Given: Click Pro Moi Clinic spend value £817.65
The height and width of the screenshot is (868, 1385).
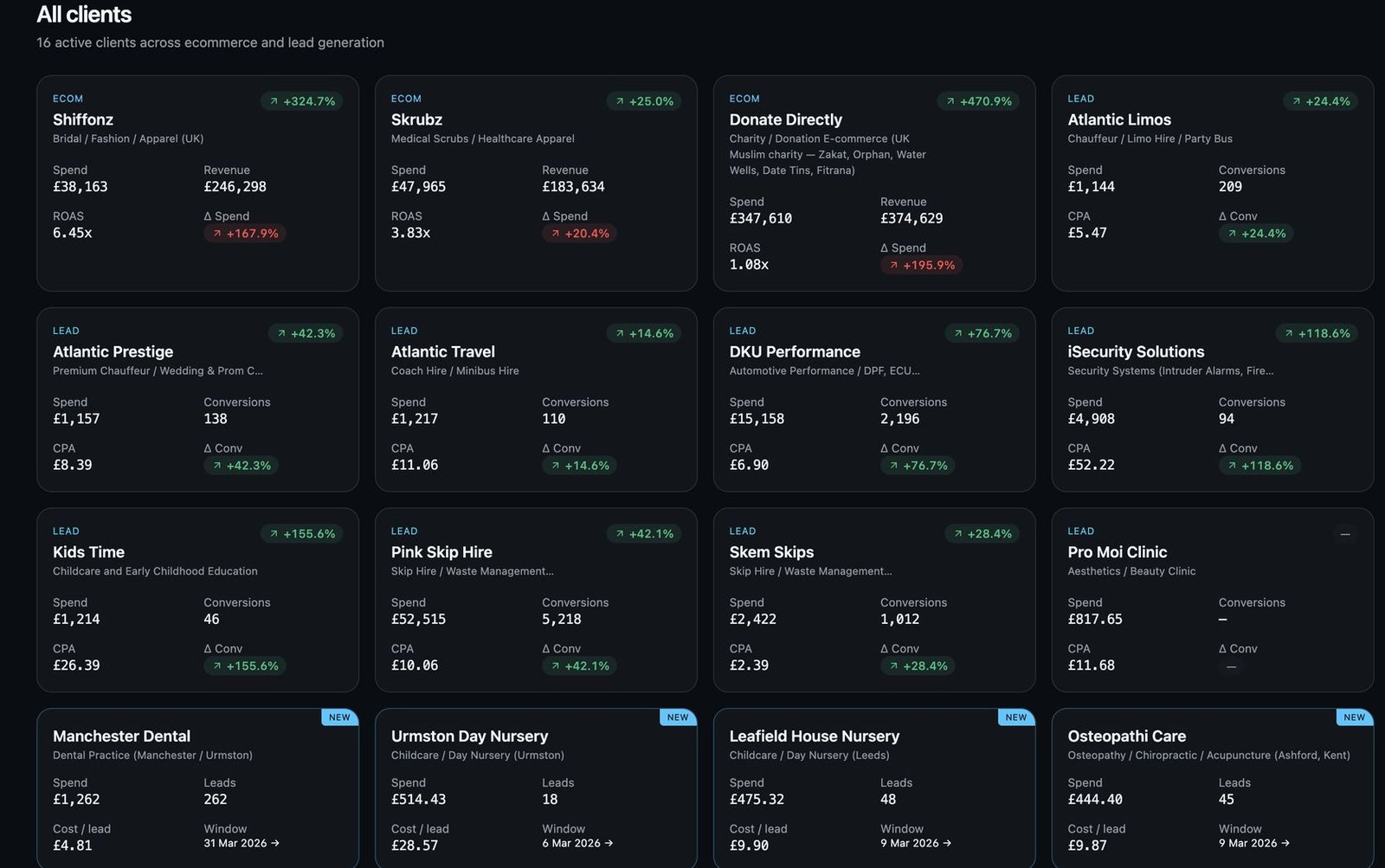Looking at the screenshot, I should 1095,620.
